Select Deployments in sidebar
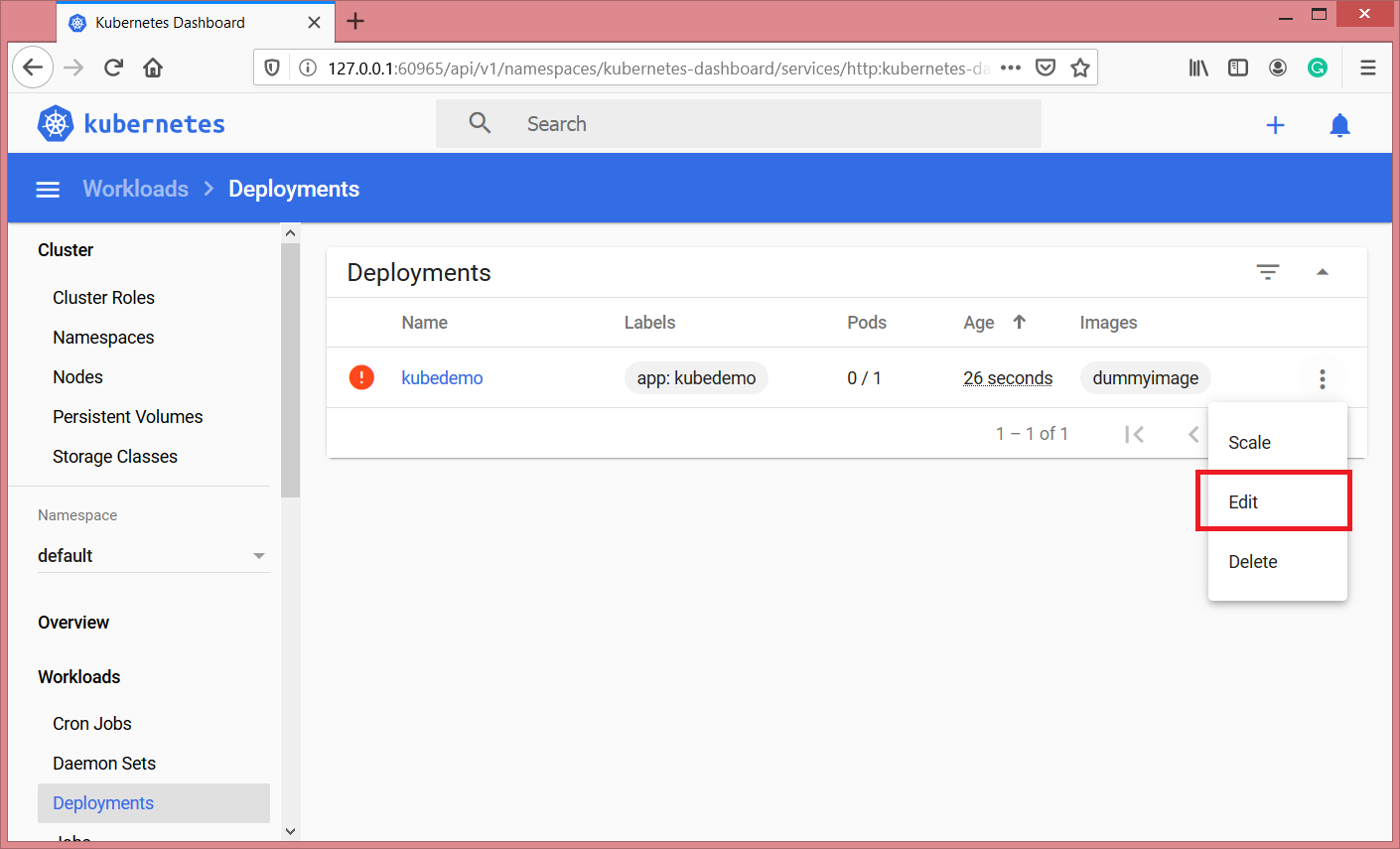 click(x=154, y=803)
